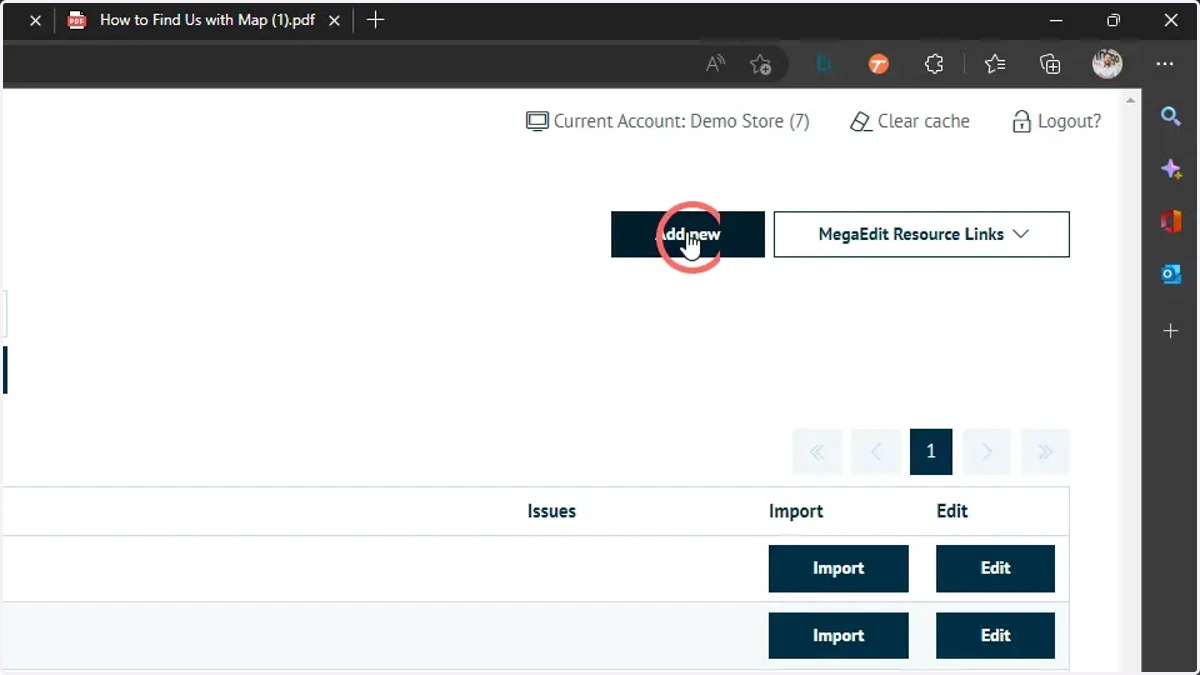Click the browser profile avatar

pos(1107,64)
